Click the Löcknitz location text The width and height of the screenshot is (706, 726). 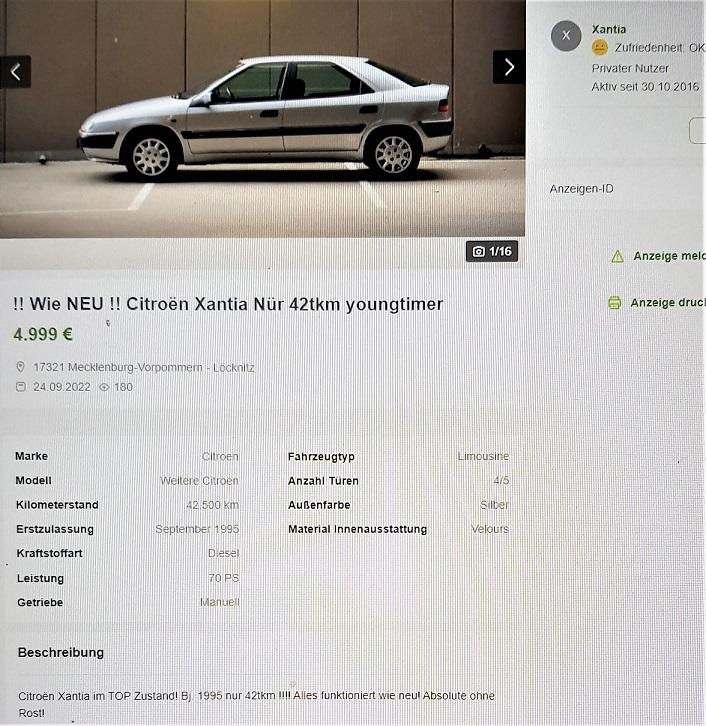pos(233,368)
